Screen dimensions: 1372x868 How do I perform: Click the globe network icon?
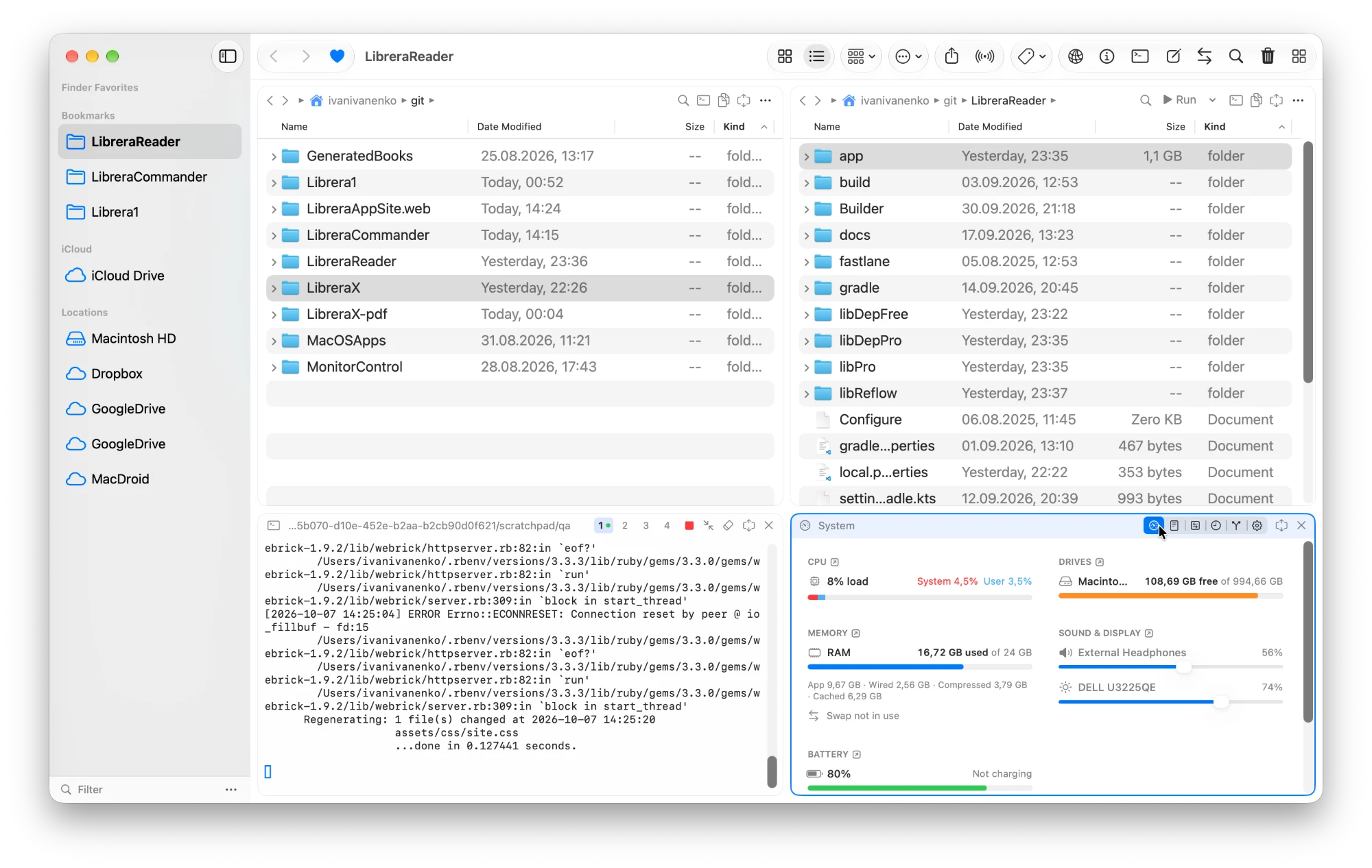(x=1076, y=56)
